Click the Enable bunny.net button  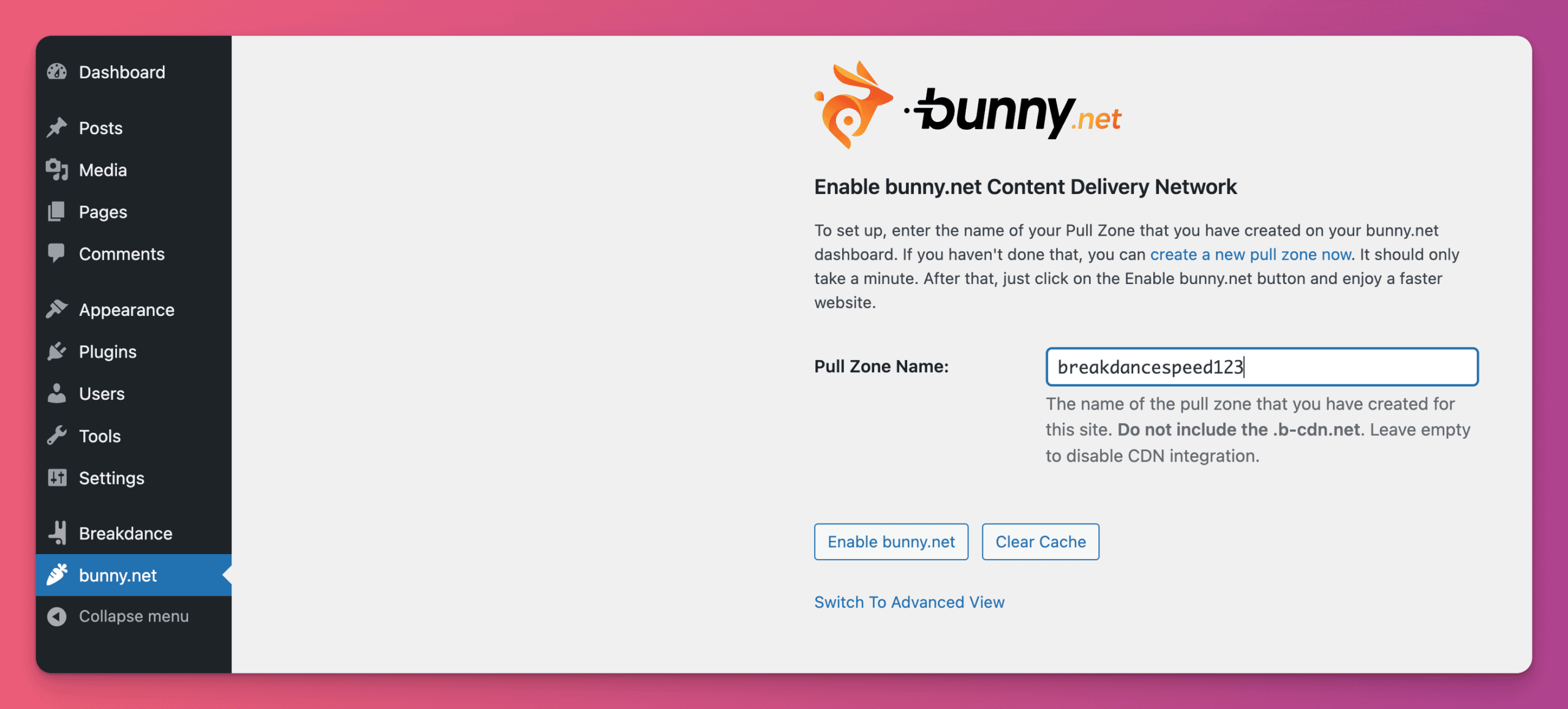click(891, 541)
